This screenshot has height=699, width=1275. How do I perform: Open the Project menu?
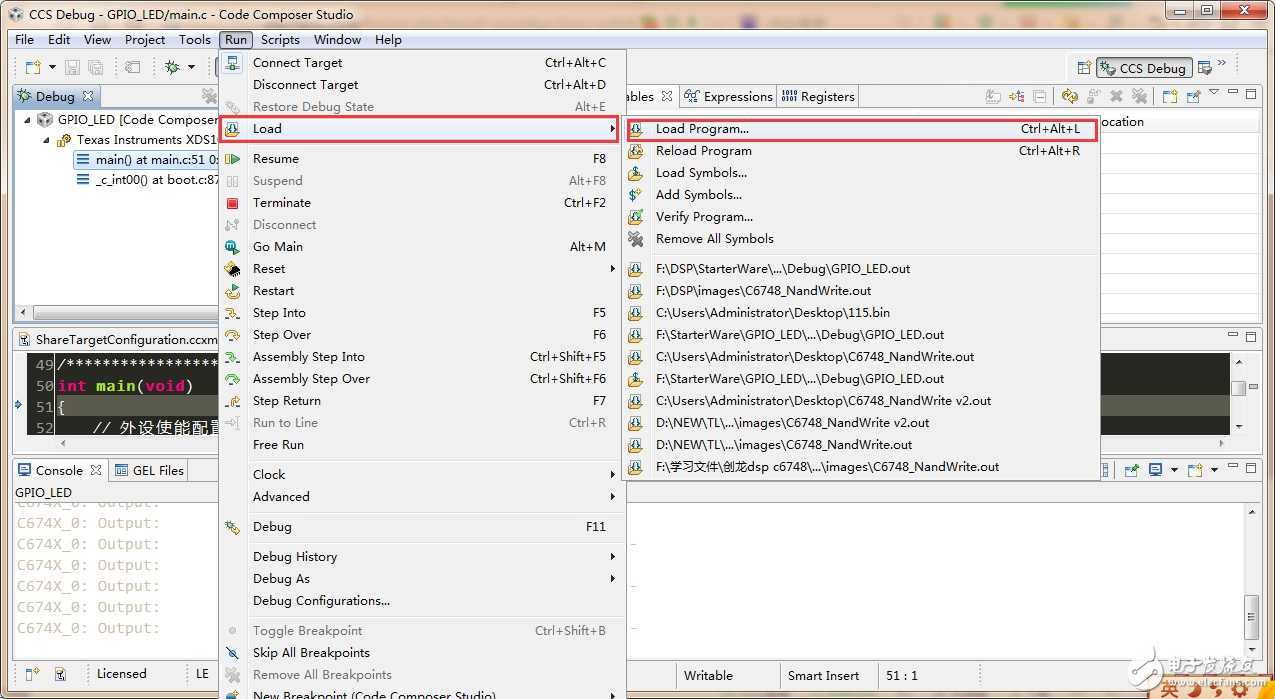point(145,39)
